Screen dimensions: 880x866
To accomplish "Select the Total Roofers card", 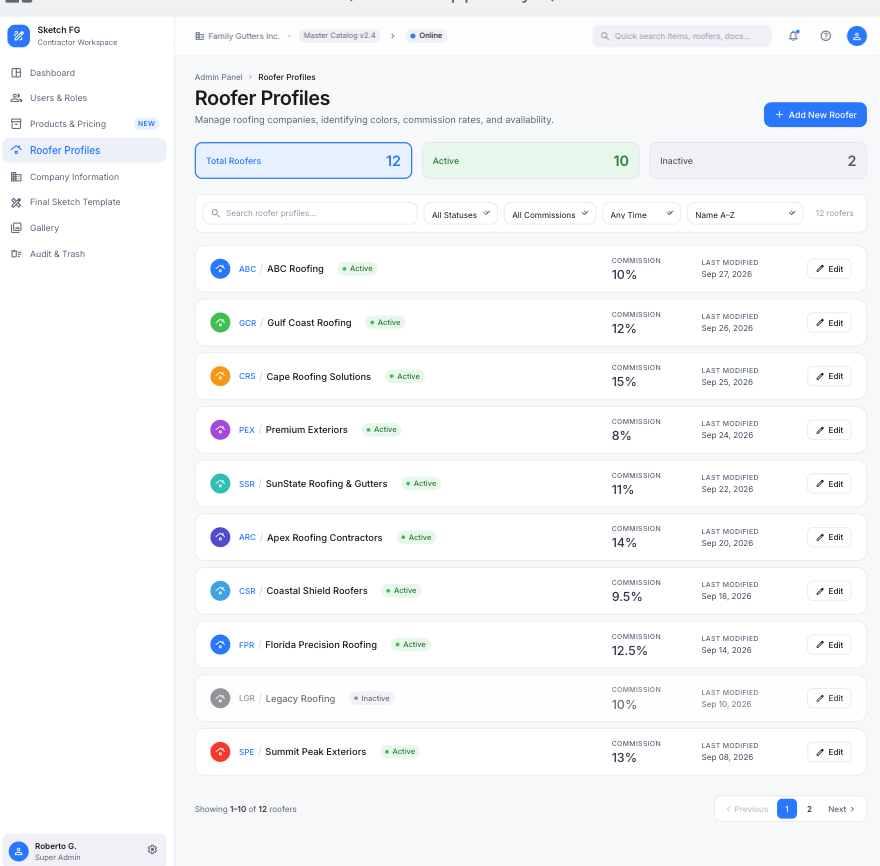I will pyautogui.click(x=303, y=161).
